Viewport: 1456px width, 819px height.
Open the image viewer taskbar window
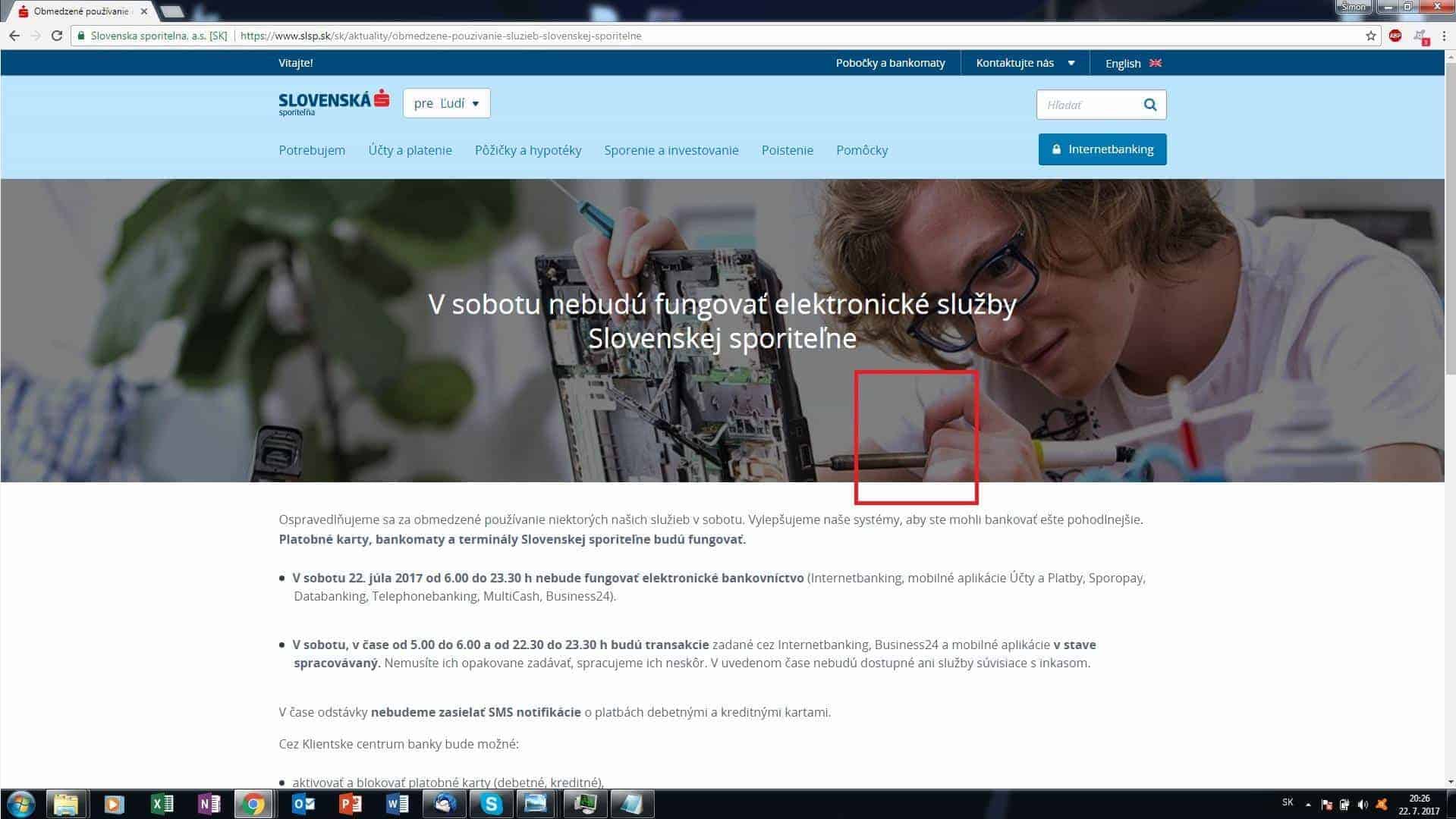point(538,804)
